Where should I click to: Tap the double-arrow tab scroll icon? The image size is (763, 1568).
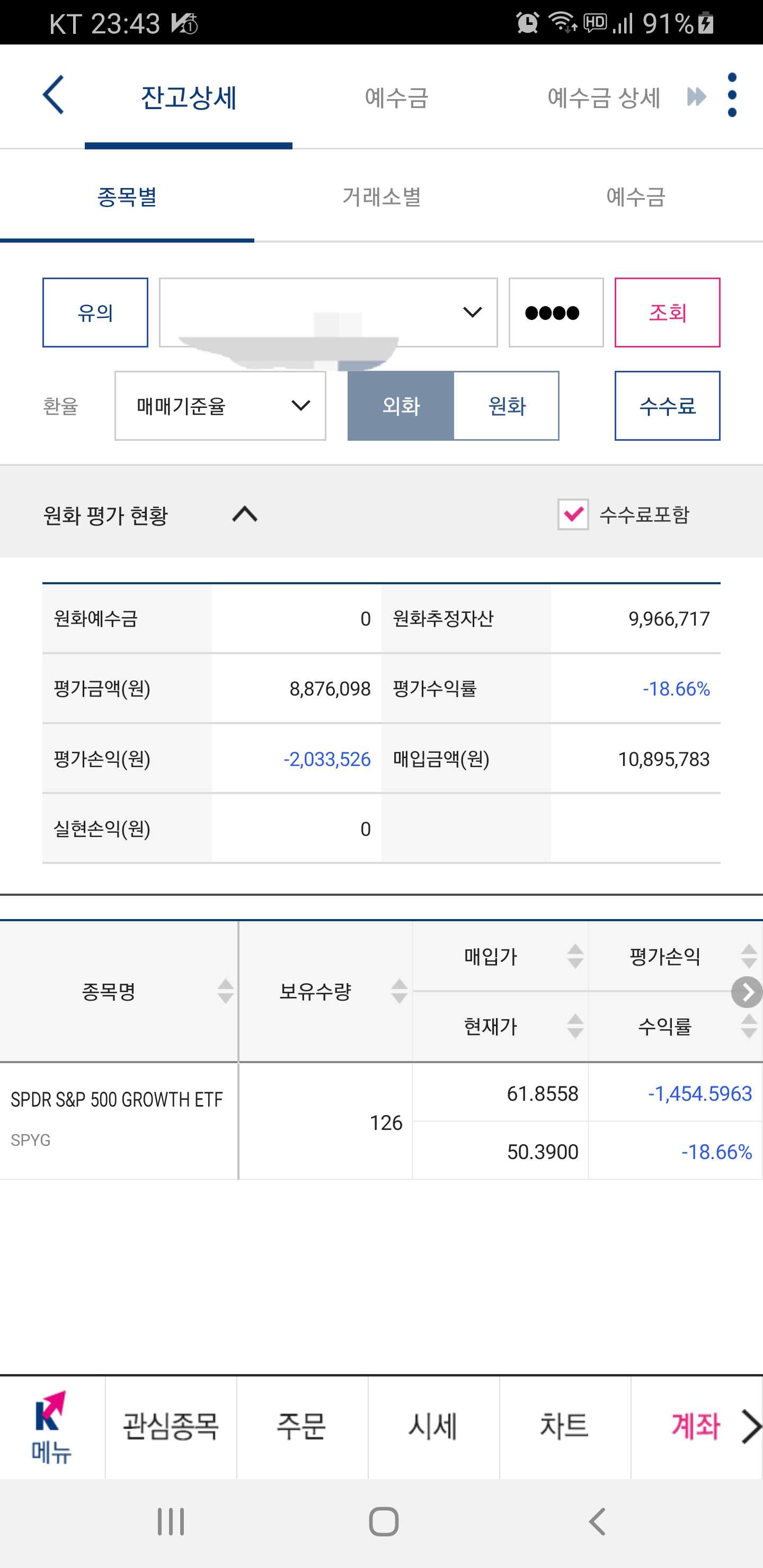pos(697,97)
